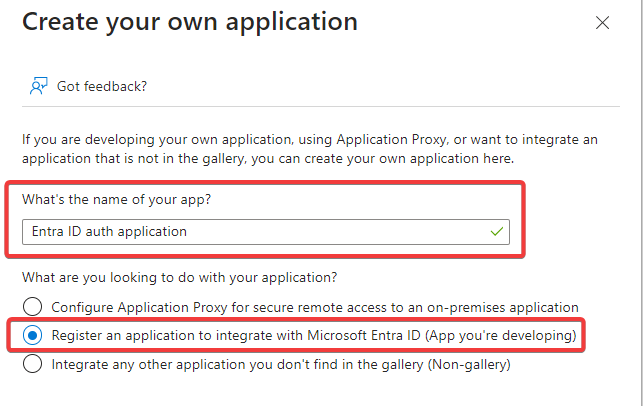
Task: Close the Create your own application panel
Action: (x=602, y=22)
